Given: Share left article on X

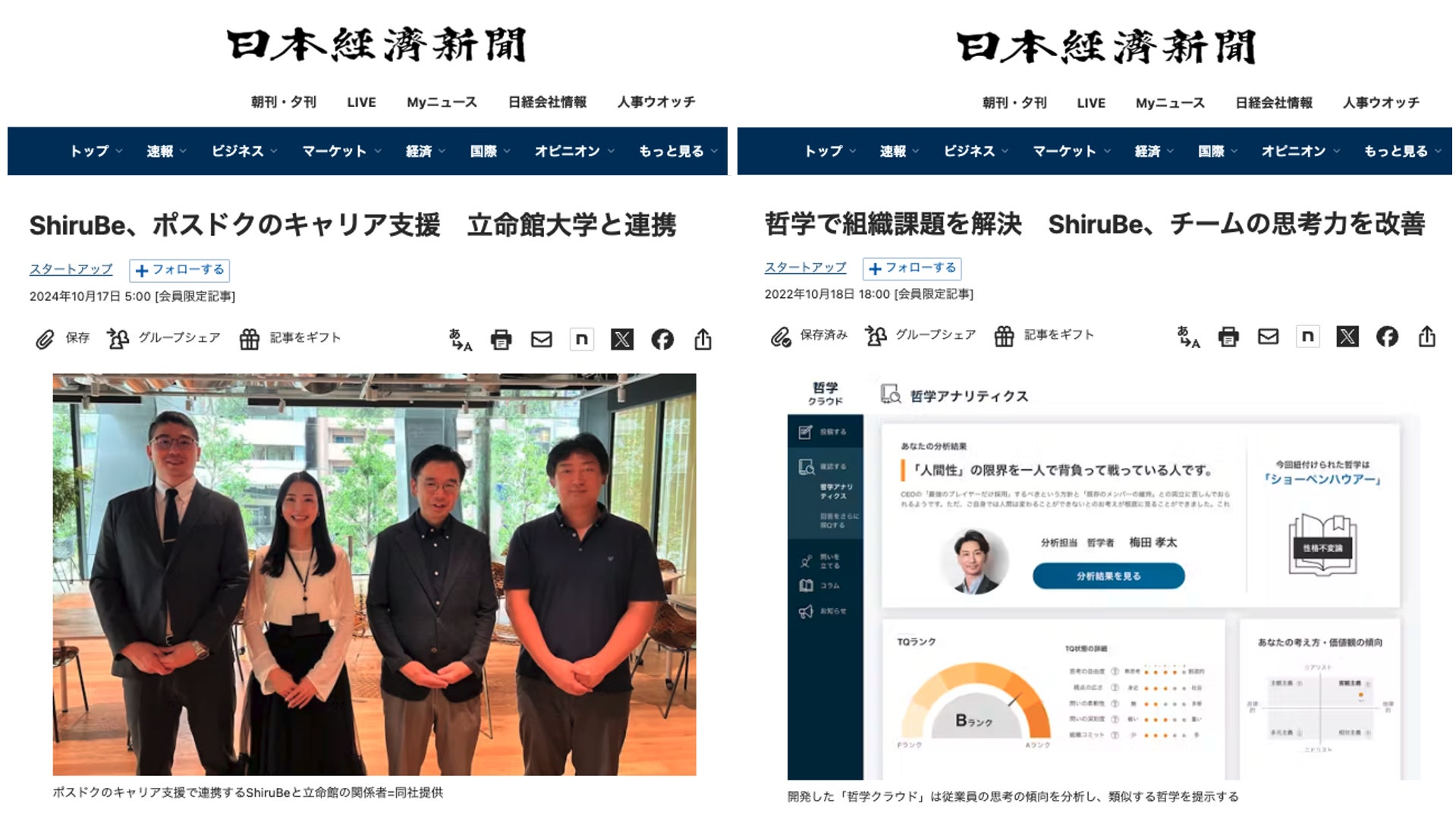Looking at the screenshot, I should [621, 339].
